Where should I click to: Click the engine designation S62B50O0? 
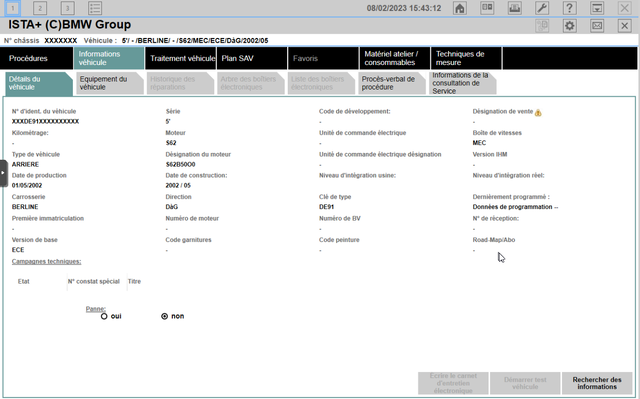pos(180,164)
